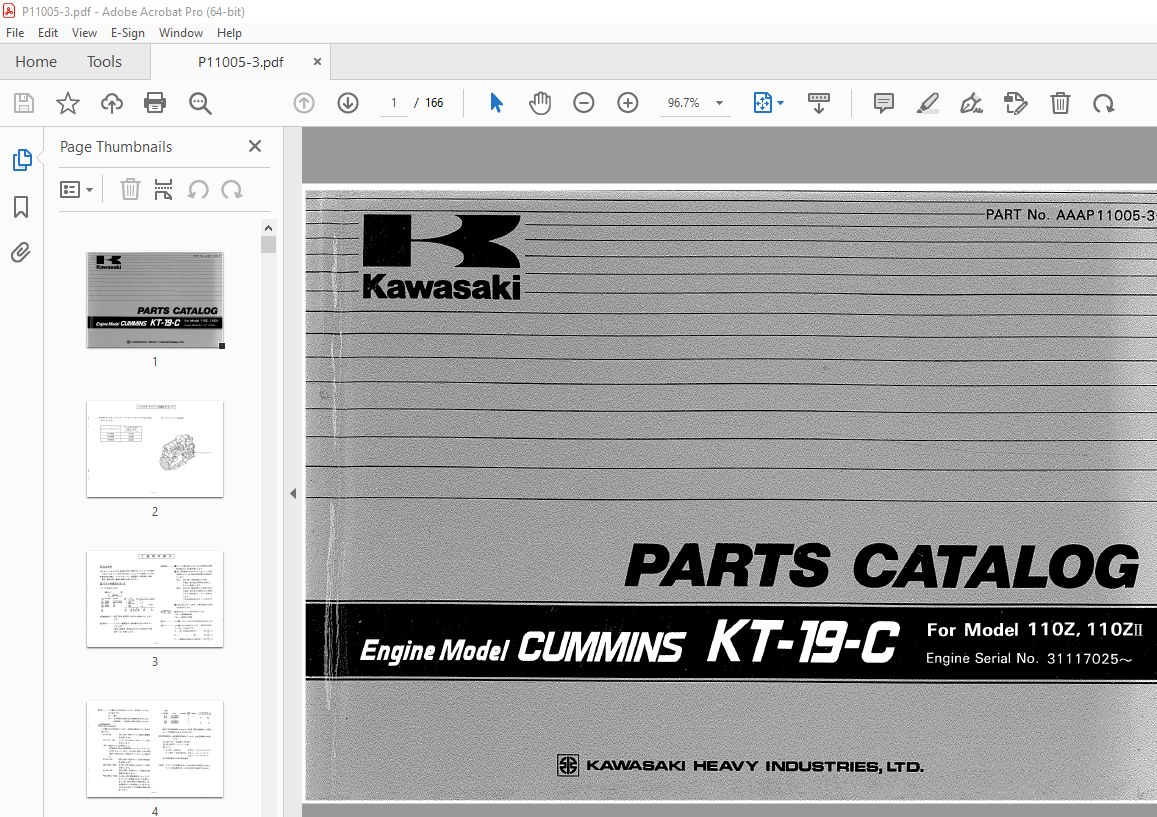Image resolution: width=1157 pixels, height=817 pixels.
Task: Select page 3 thumbnail
Action: point(155,599)
